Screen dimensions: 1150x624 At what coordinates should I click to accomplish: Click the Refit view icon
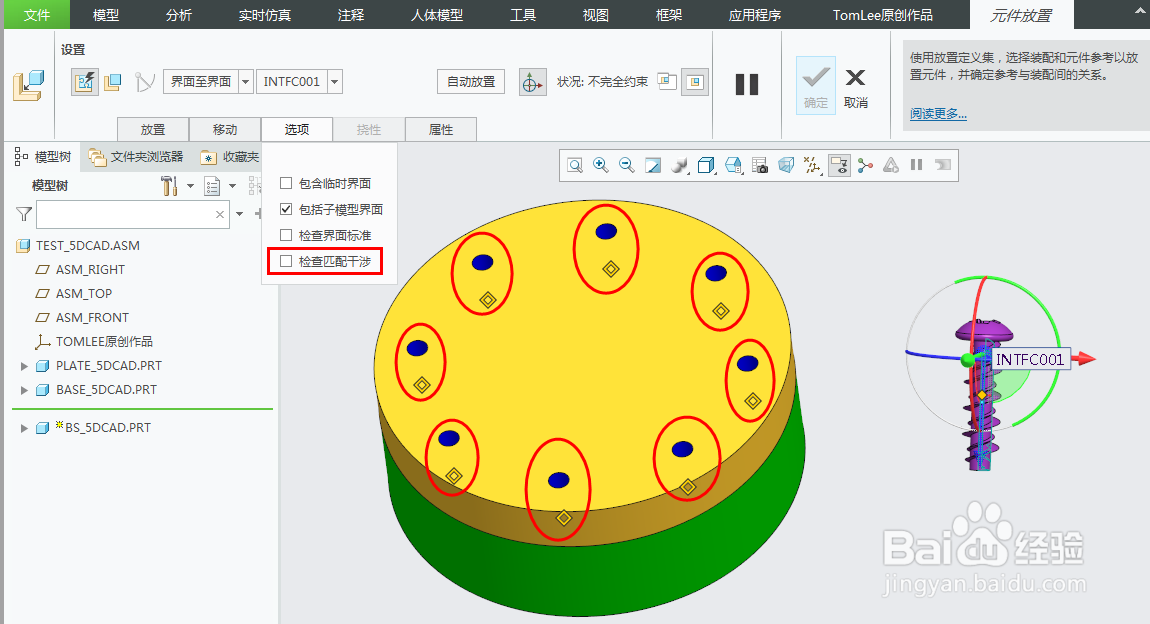(x=575, y=165)
